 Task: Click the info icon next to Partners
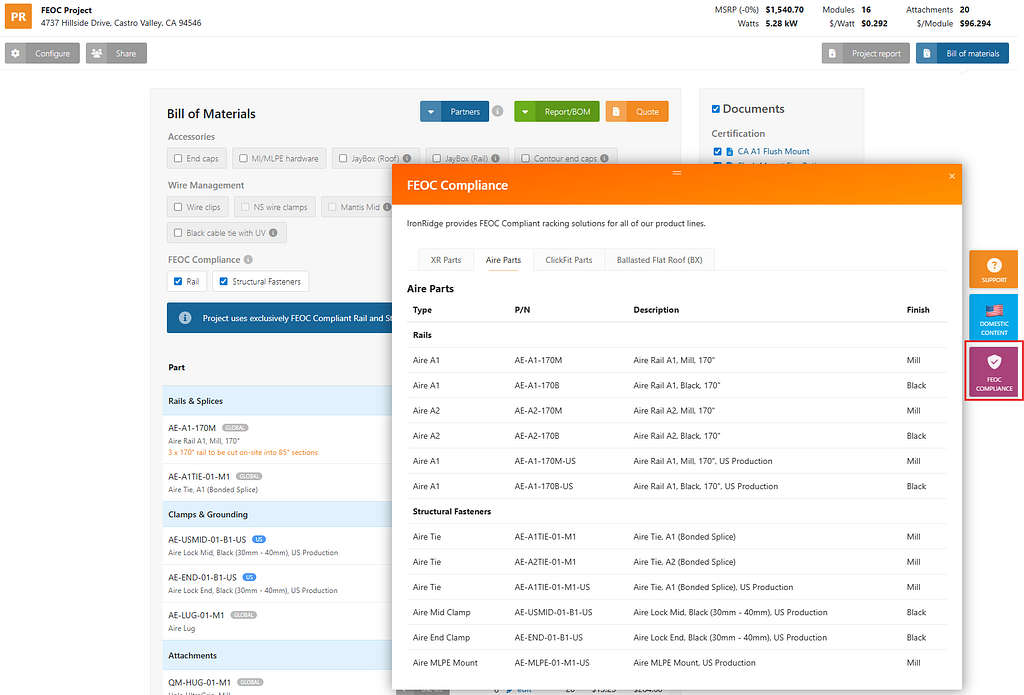point(497,112)
